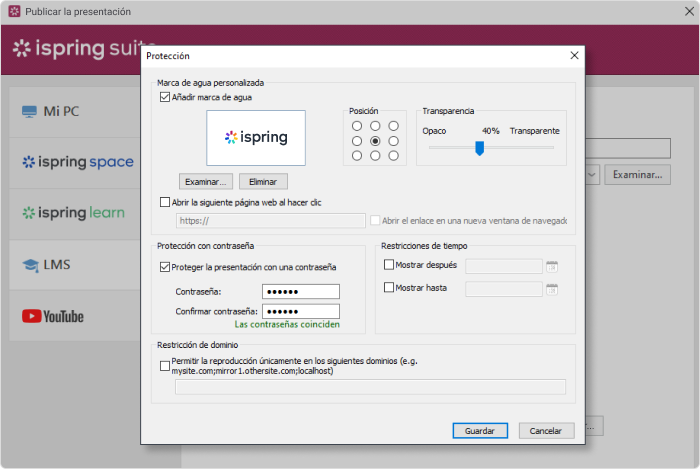Toggle Añadir marca de agua checkbox
The image size is (700, 469).
click(165, 97)
